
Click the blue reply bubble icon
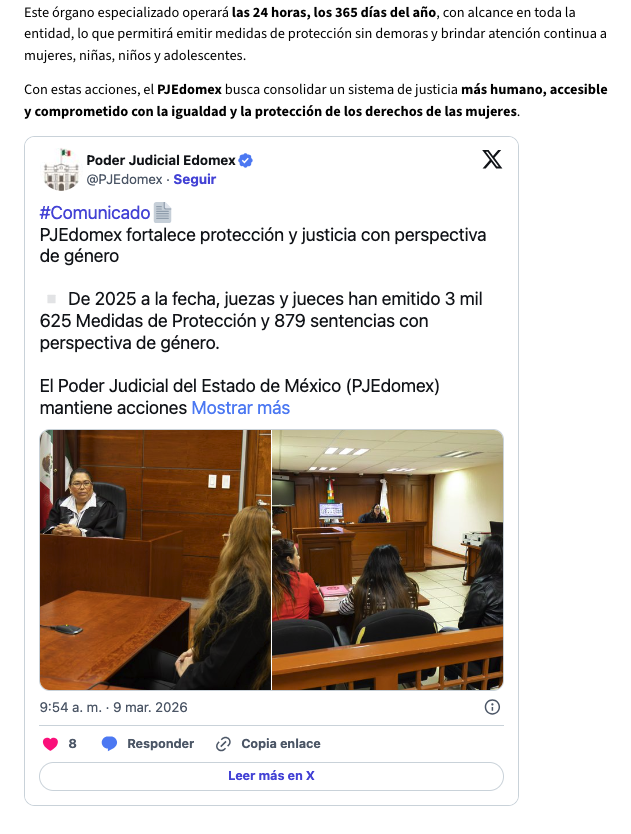click(109, 744)
